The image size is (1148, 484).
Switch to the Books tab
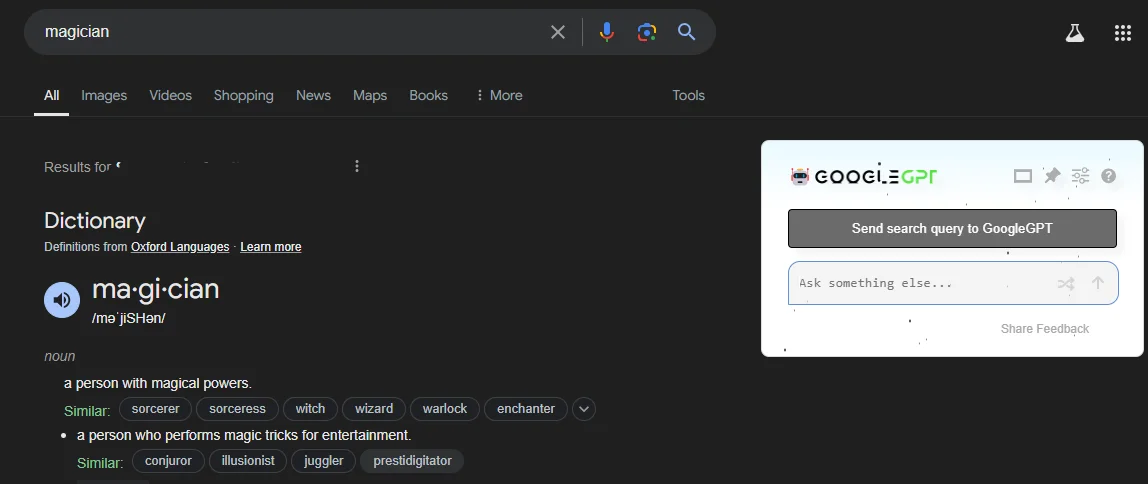(428, 95)
